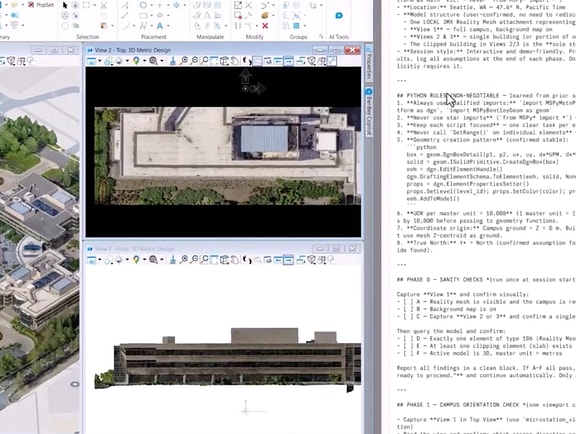The image size is (576, 434).
Task: Expand magnifier dropdown arrow in View 3
Action: click(162, 260)
